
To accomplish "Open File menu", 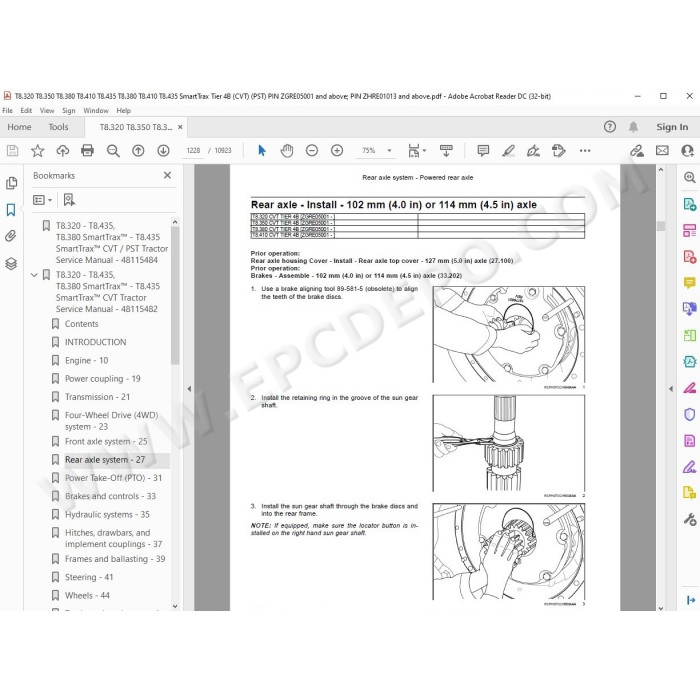I will (x=8, y=110).
